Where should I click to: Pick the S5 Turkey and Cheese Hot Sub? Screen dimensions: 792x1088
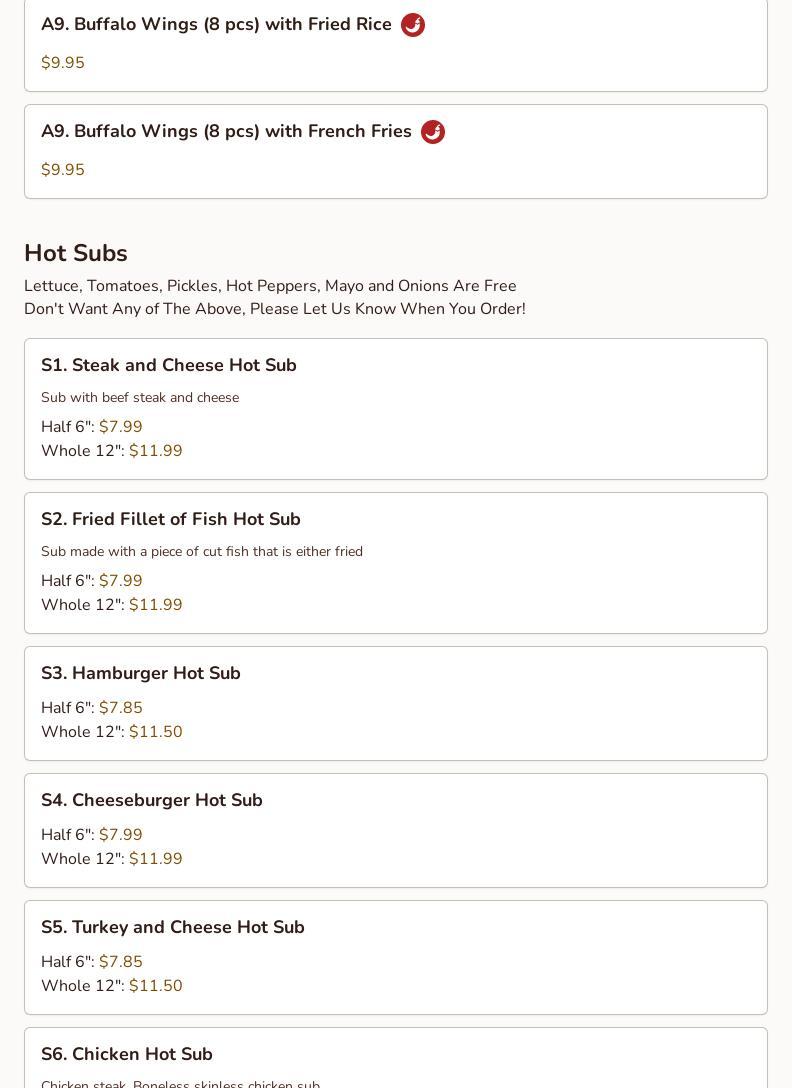click(x=173, y=928)
